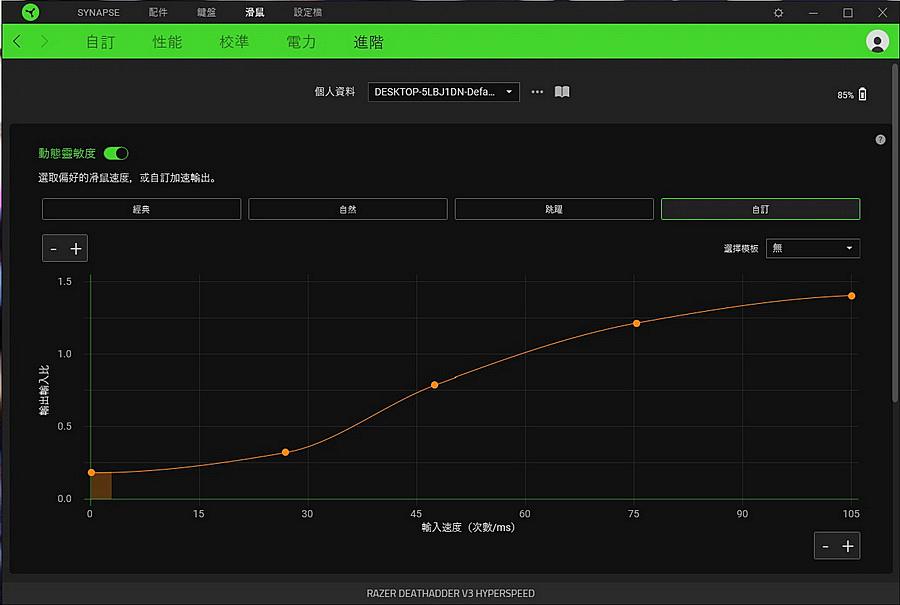Click the question mark help icon
Viewport: 900px width, 605px height.
pos(880,140)
